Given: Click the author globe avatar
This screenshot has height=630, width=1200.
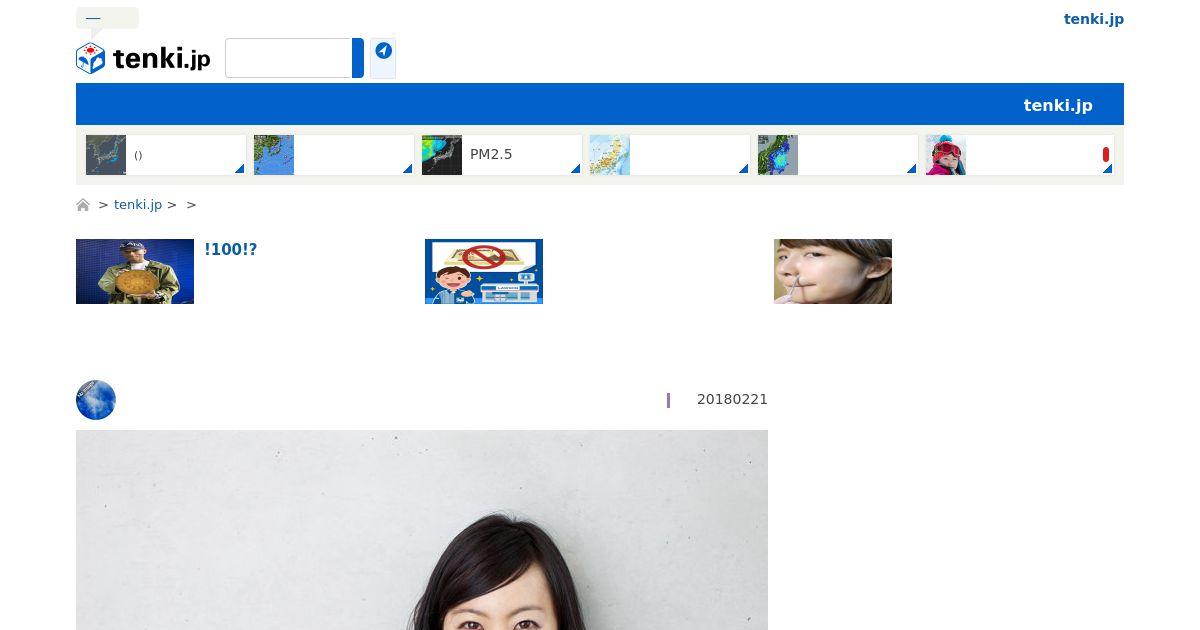Looking at the screenshot, I should pos(96,400).
